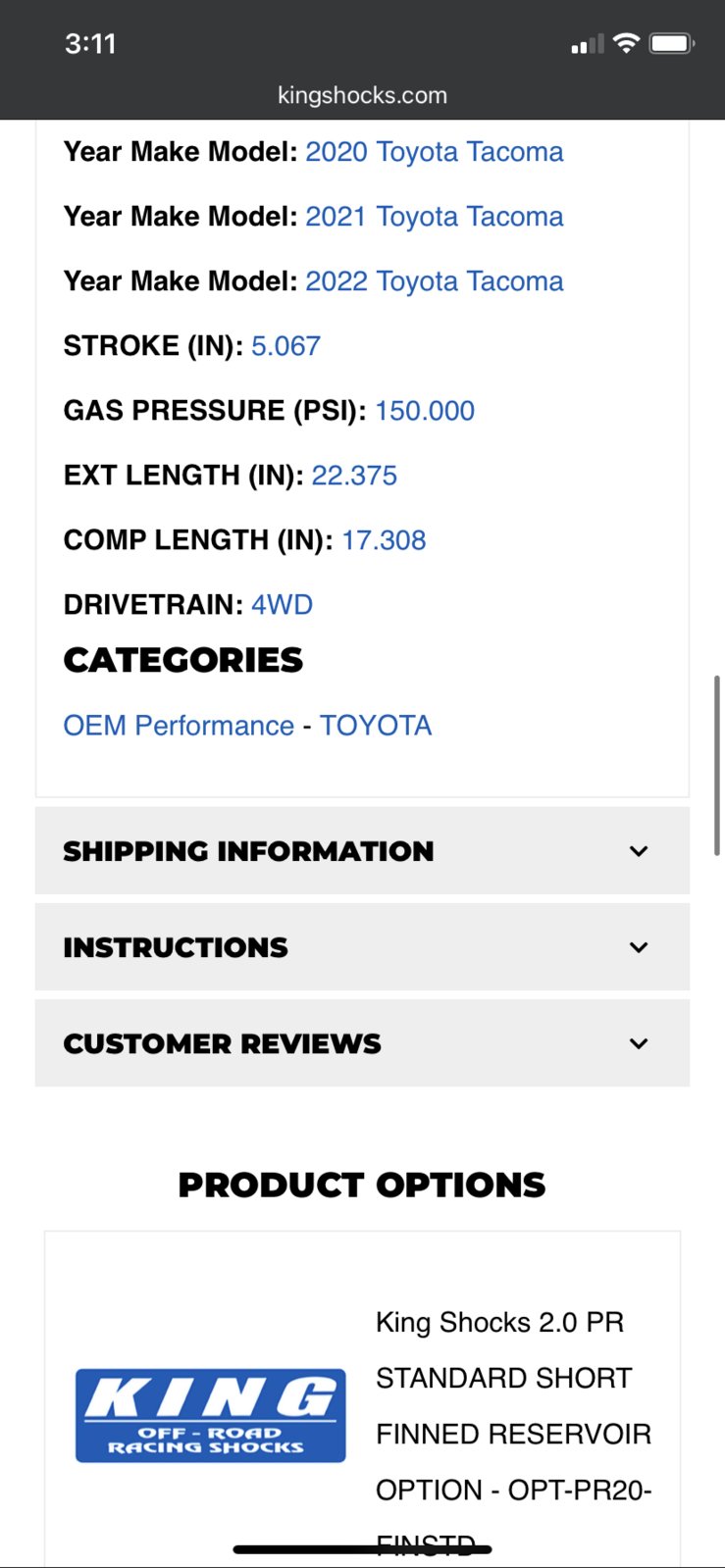Tap the battery status icon
This screenshot has width=725, height=1568.
pos(672,43)
